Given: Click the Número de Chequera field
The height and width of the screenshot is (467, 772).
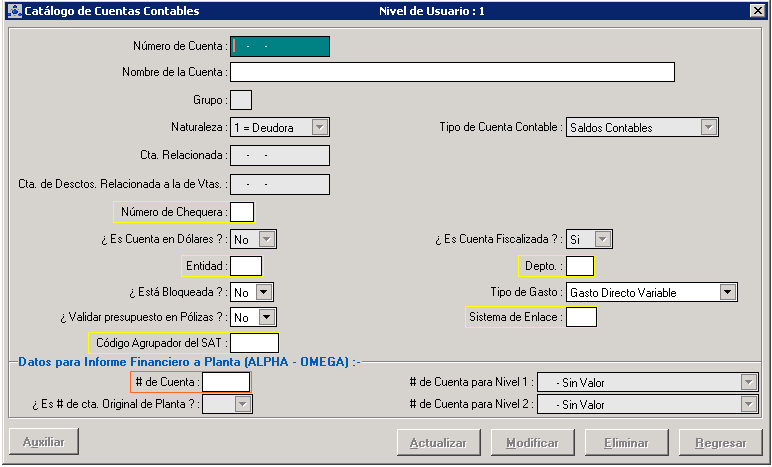Looking at the screenshot, I should click(x=242, y=212).
